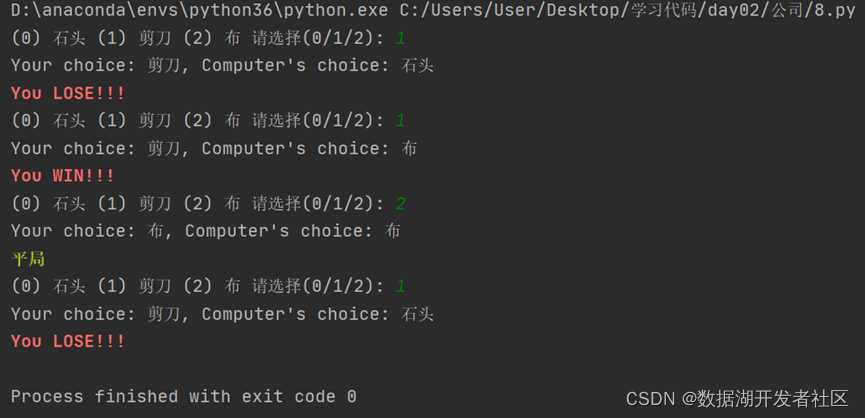Click the green input value 2

pyautogui.click(x=401, y=203)
